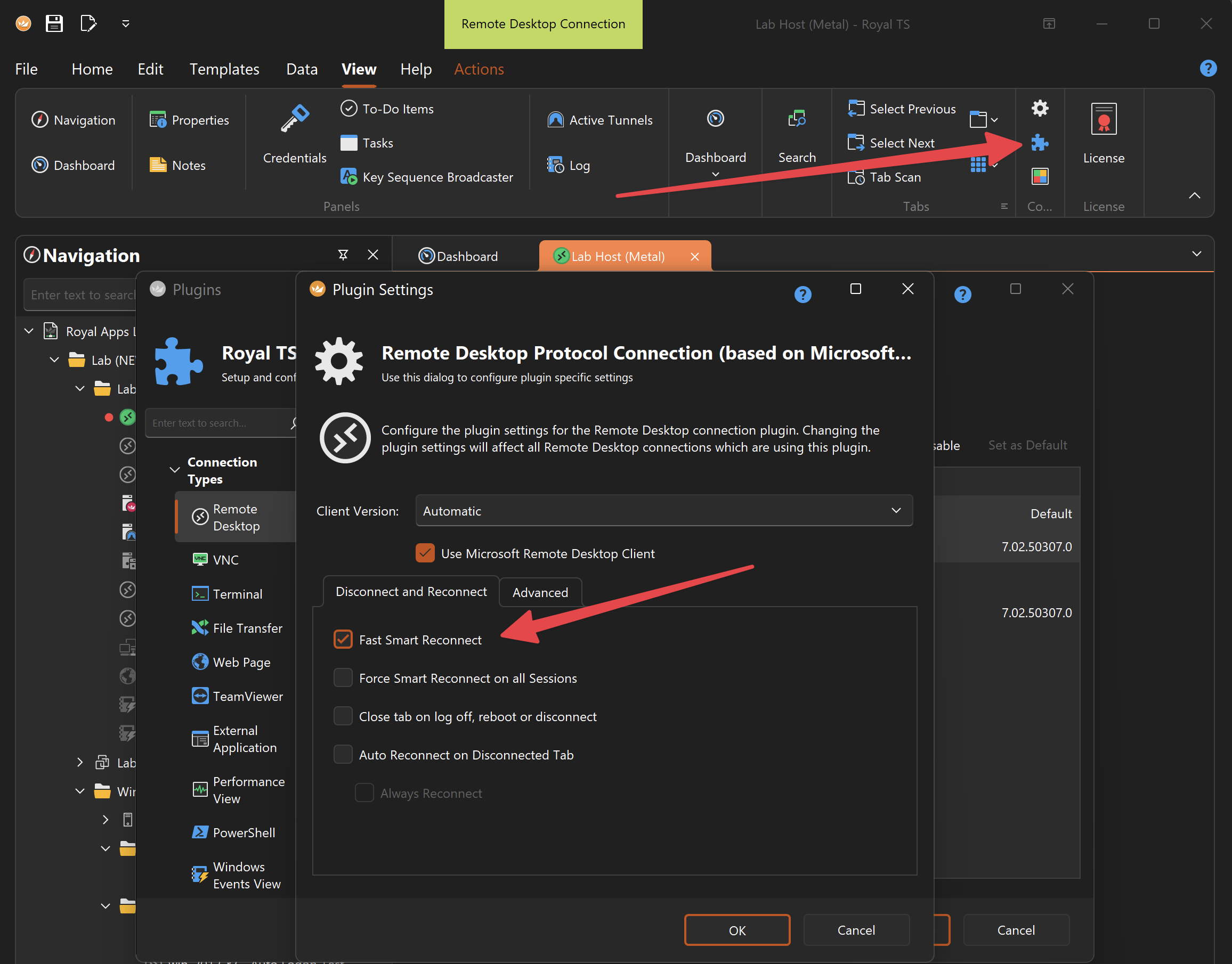The height and width of the screenshot is (964, 1232).
Task: Click the License certificate icon
Action: click(1103, 119)
